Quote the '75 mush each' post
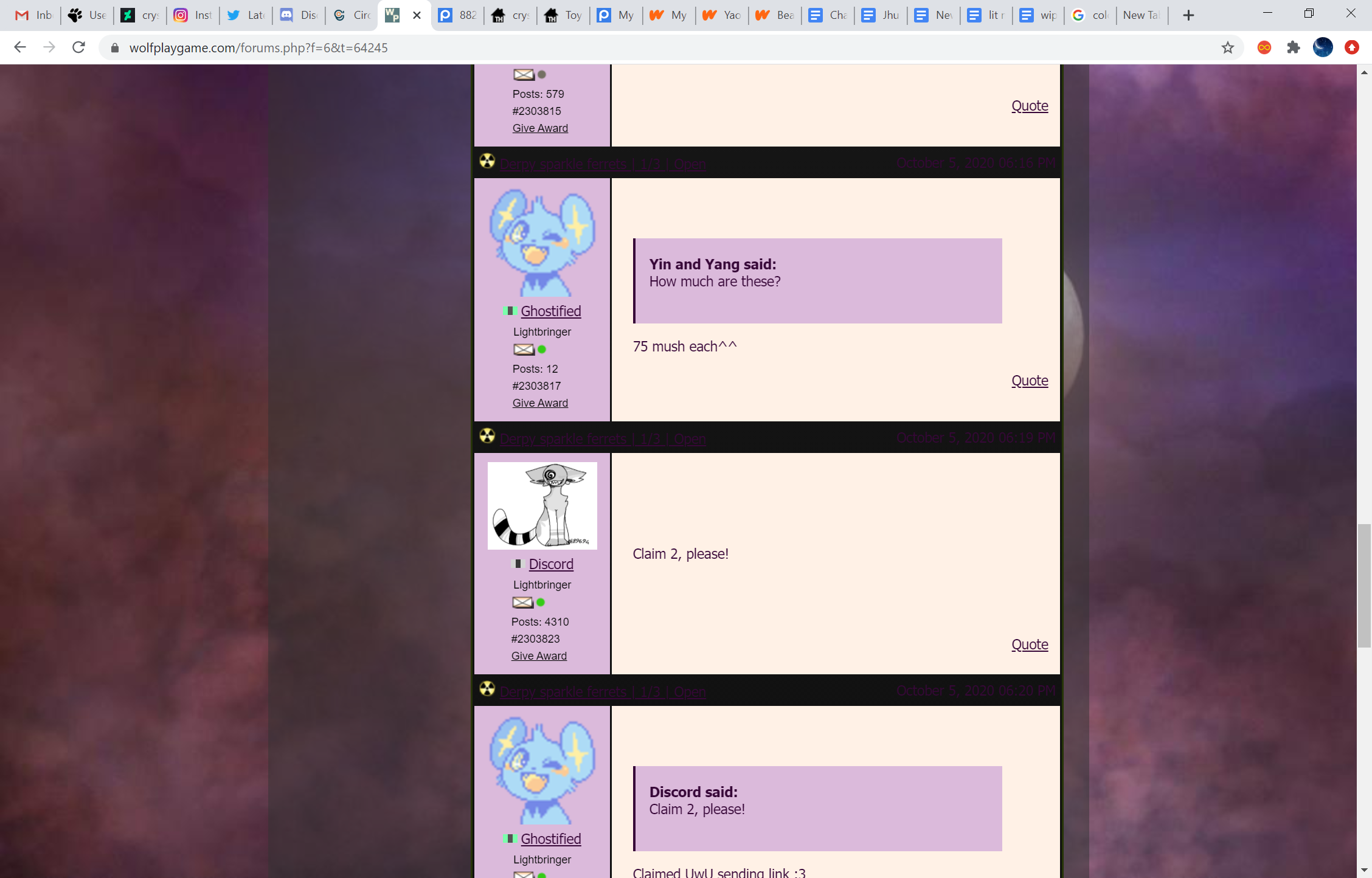 [1029, 381]
